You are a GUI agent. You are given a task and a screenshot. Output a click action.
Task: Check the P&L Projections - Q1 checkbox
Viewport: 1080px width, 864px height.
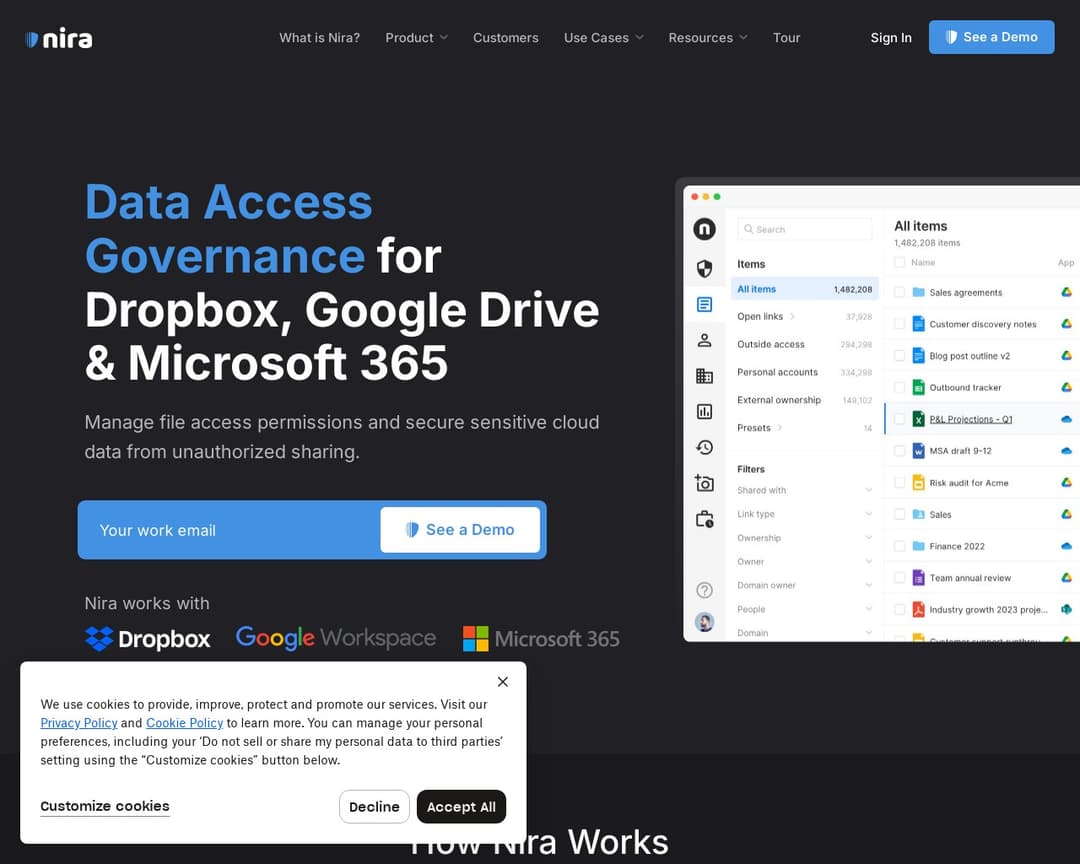899,419
